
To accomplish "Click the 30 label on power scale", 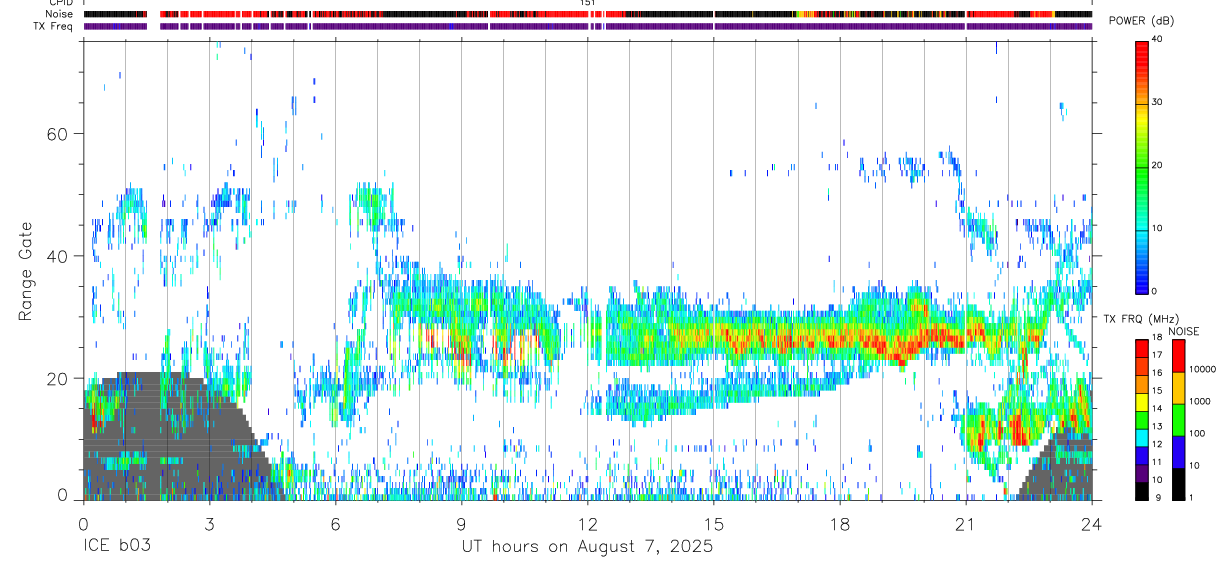I will click(1158, 103).
